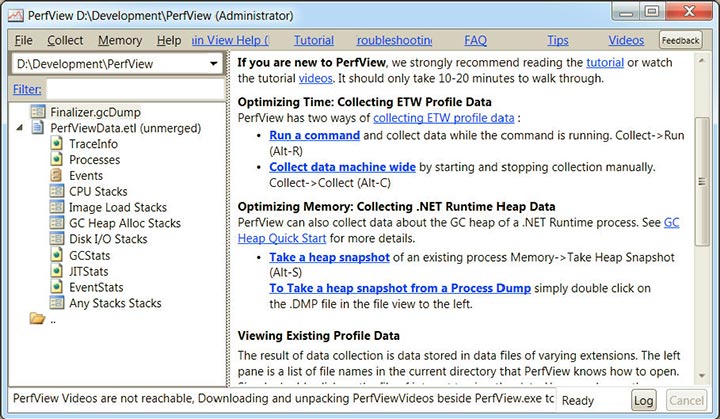
Task: Click the Feedback button
Action: coord(681,40)
